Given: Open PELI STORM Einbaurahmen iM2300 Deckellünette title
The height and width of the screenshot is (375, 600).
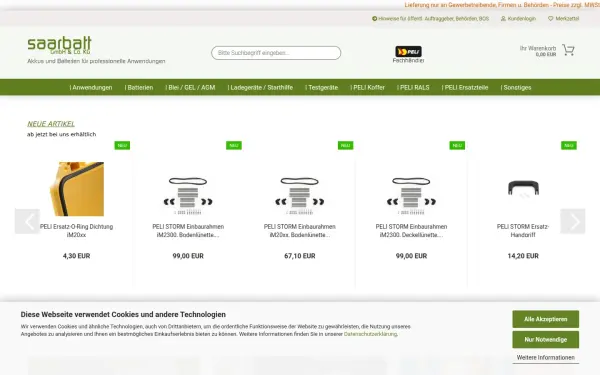Looking at the screenshot, I should (x=411, y=231).
